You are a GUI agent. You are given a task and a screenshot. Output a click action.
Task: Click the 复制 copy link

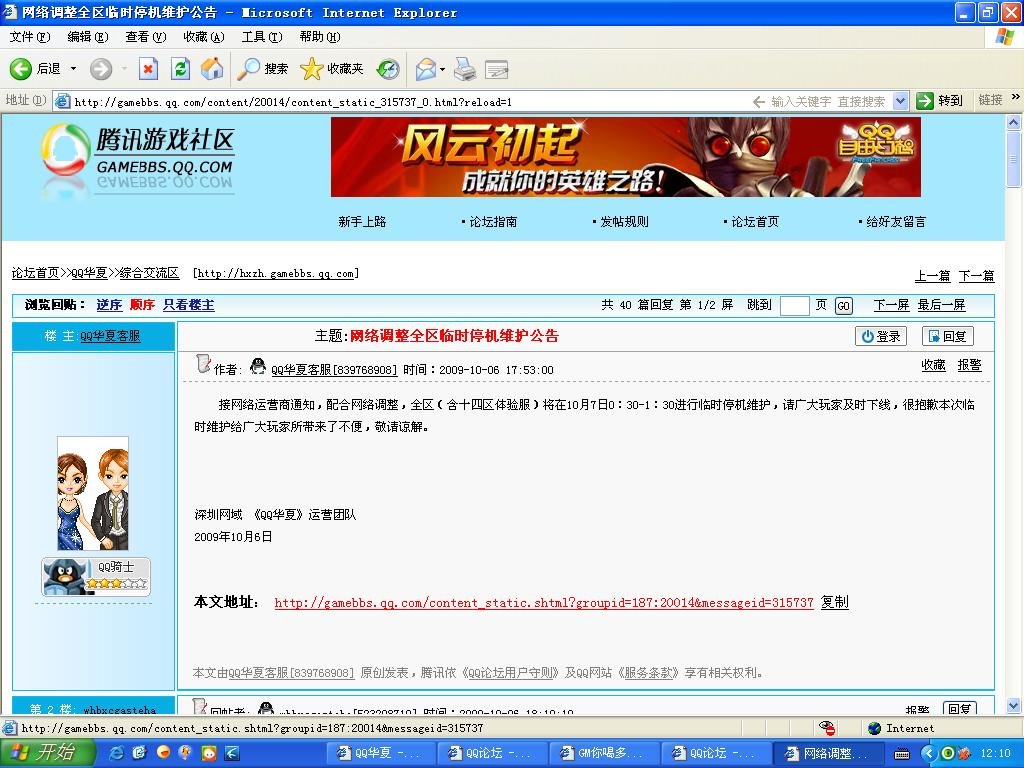click(x=834, y=602)
